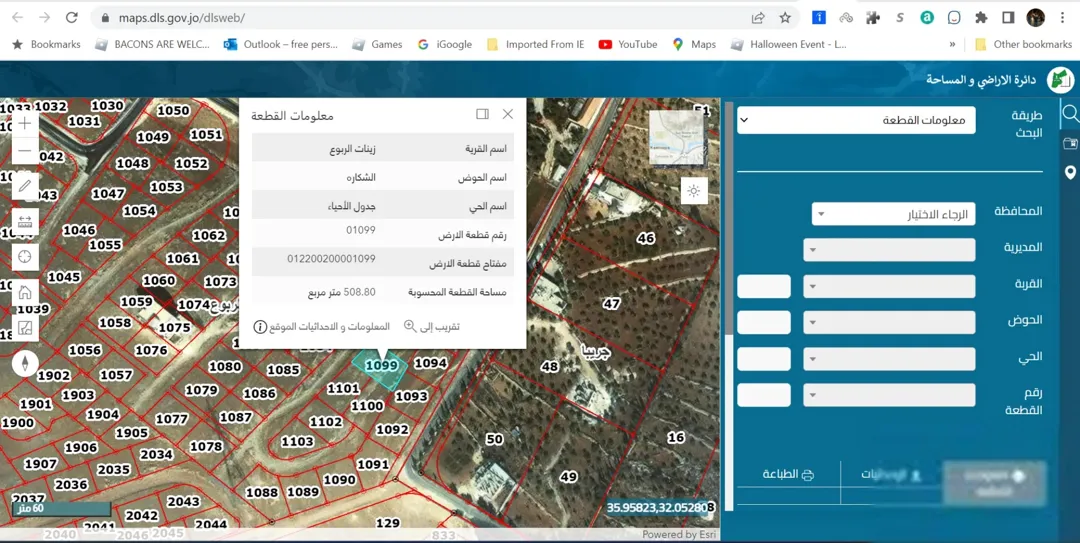This screenshot has height=543, width=1080.
Task: Click 'تقريب إلى' zoom-to link
Action: pos(432,327)
